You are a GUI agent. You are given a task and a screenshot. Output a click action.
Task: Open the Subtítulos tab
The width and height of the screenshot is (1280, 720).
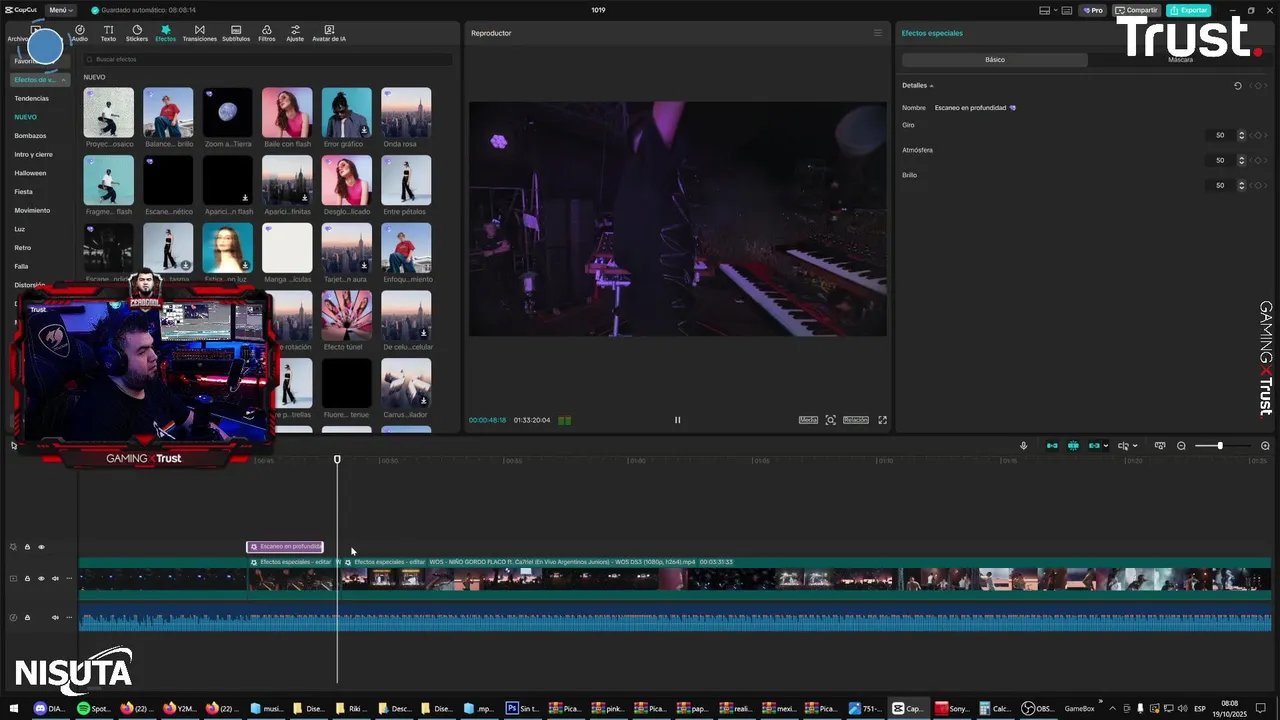click(236, 34)
